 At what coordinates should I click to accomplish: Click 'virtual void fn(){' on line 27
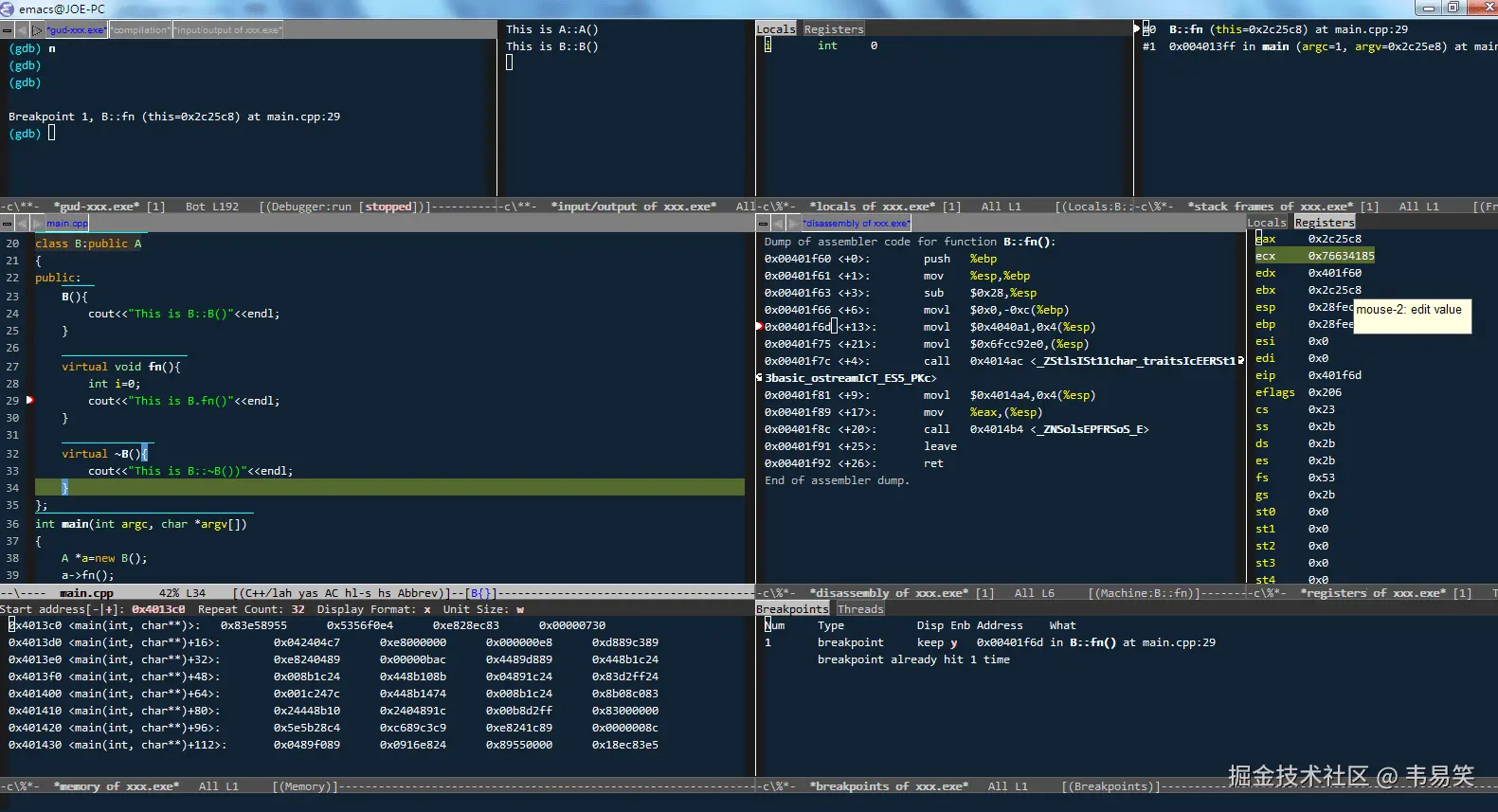[x=120, y=367]
